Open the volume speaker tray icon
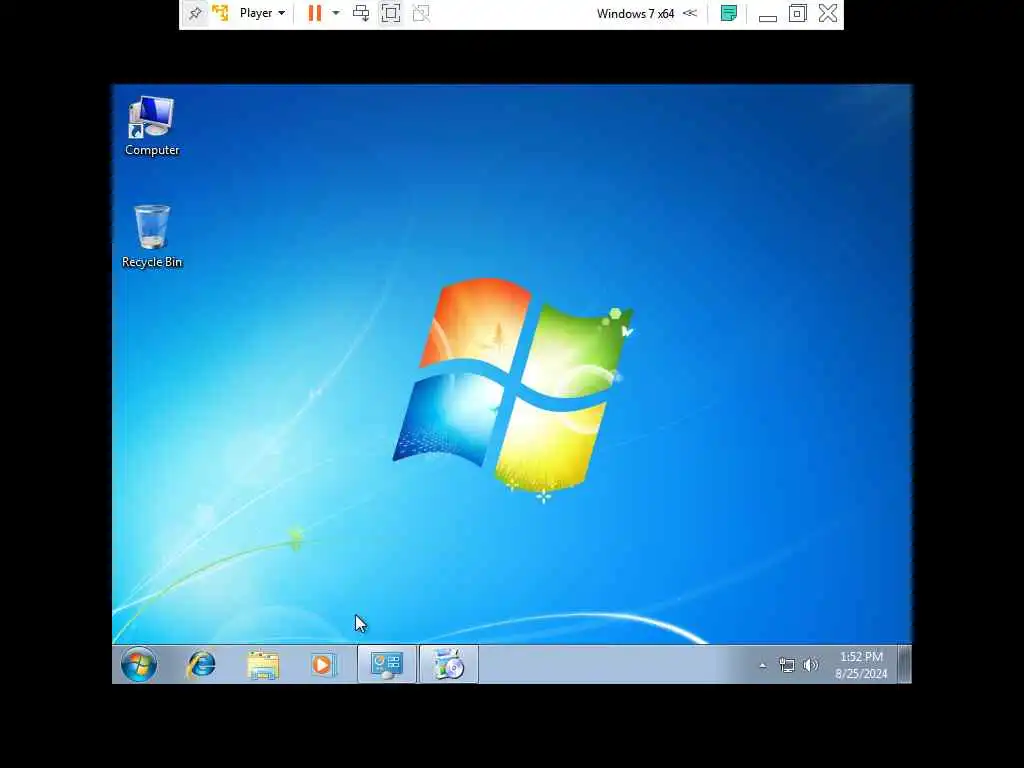 pyautogui.click(x=810, y=665)
